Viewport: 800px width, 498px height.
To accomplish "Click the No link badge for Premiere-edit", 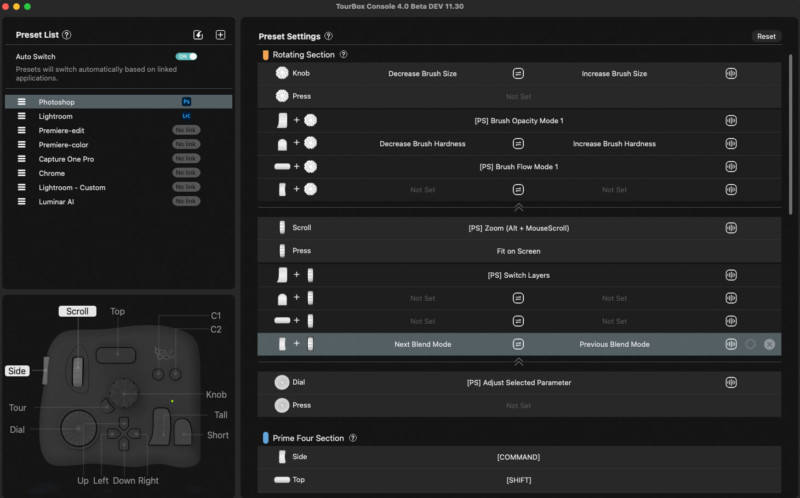I will (186, 130).
